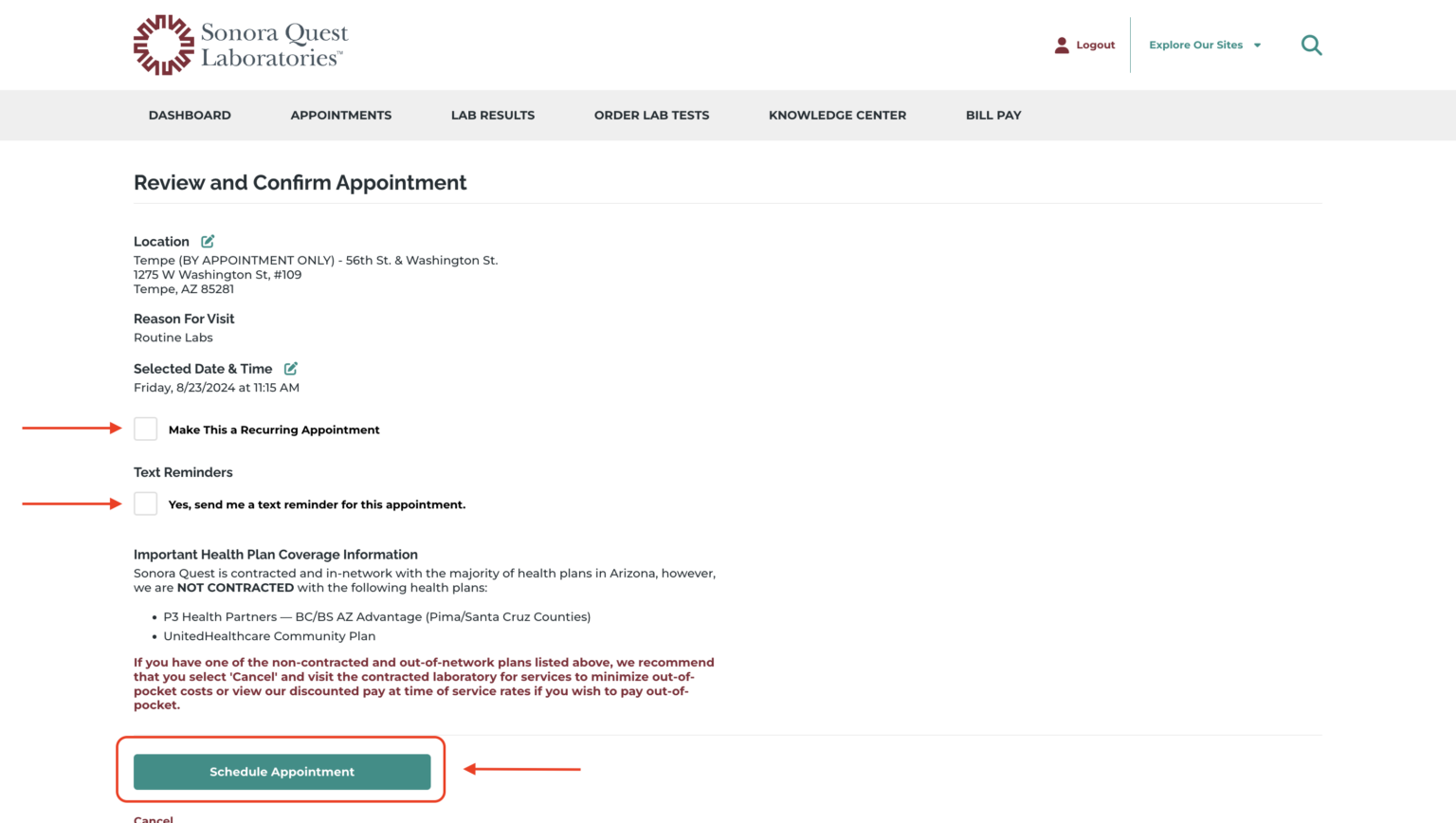Click Logout in the header
Screen dimensions: 1456x823
[x=1095, y=45]
